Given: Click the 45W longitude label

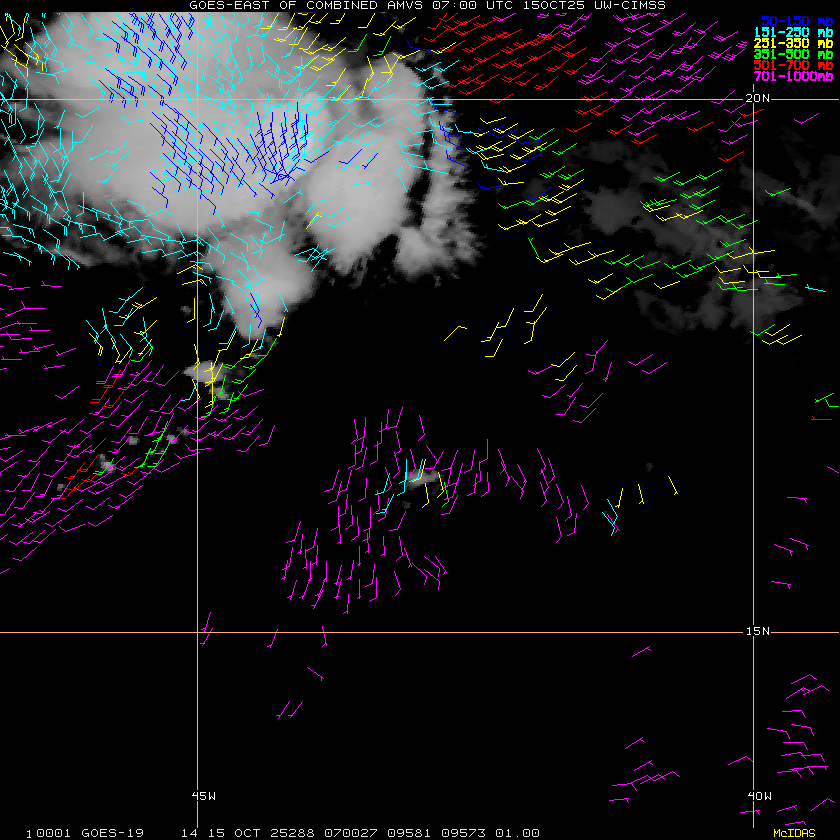Looking at the screenshot, I should tap(204, 796).
